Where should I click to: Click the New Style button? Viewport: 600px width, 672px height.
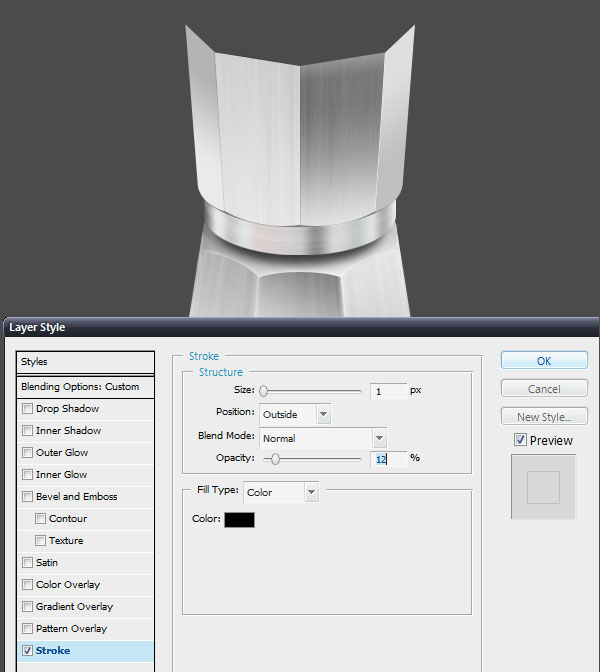click(x=544, y=417)
